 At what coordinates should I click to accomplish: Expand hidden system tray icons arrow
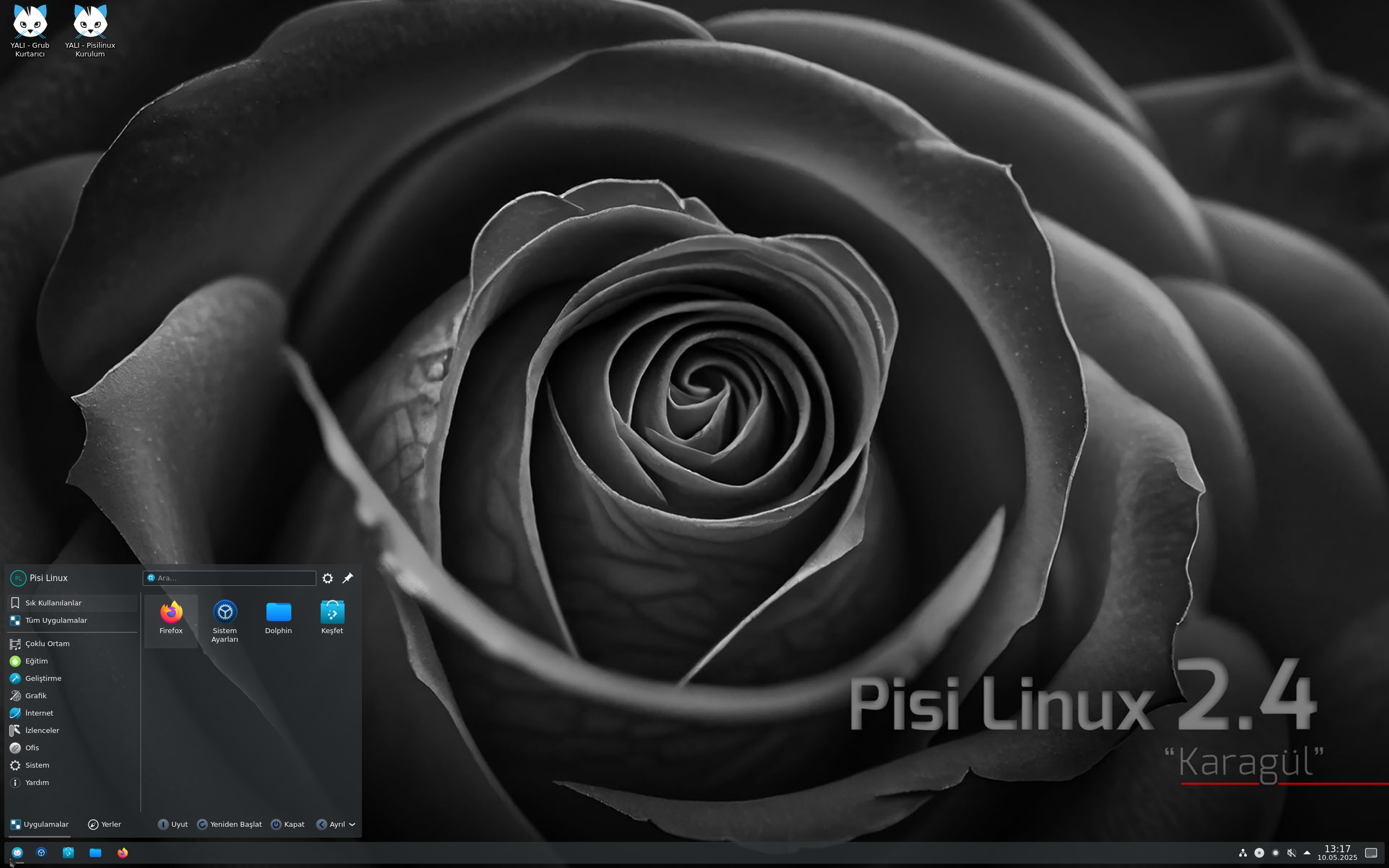pyautogui.click(x=1307, y=852)
